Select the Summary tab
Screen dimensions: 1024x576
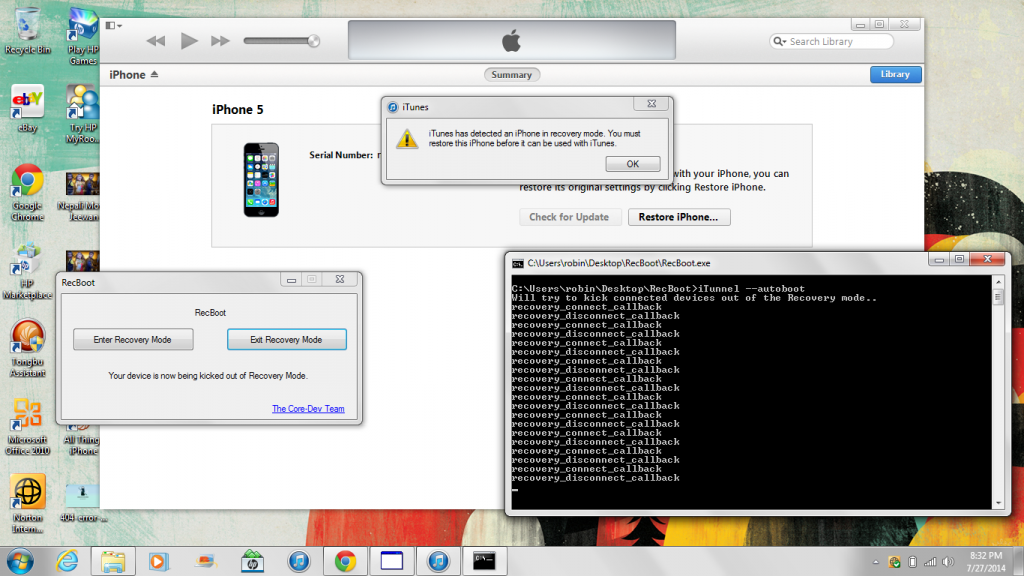click(x=512, y=75)
